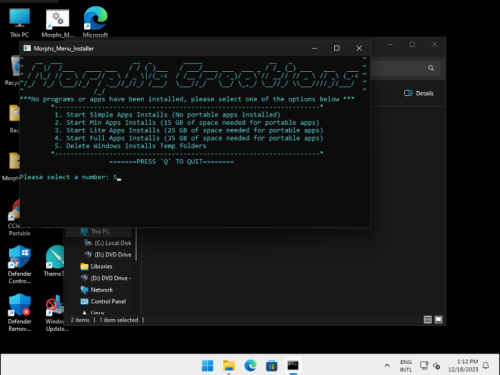Minimize the Morphs_Menu_Installer window

point(314,48)
